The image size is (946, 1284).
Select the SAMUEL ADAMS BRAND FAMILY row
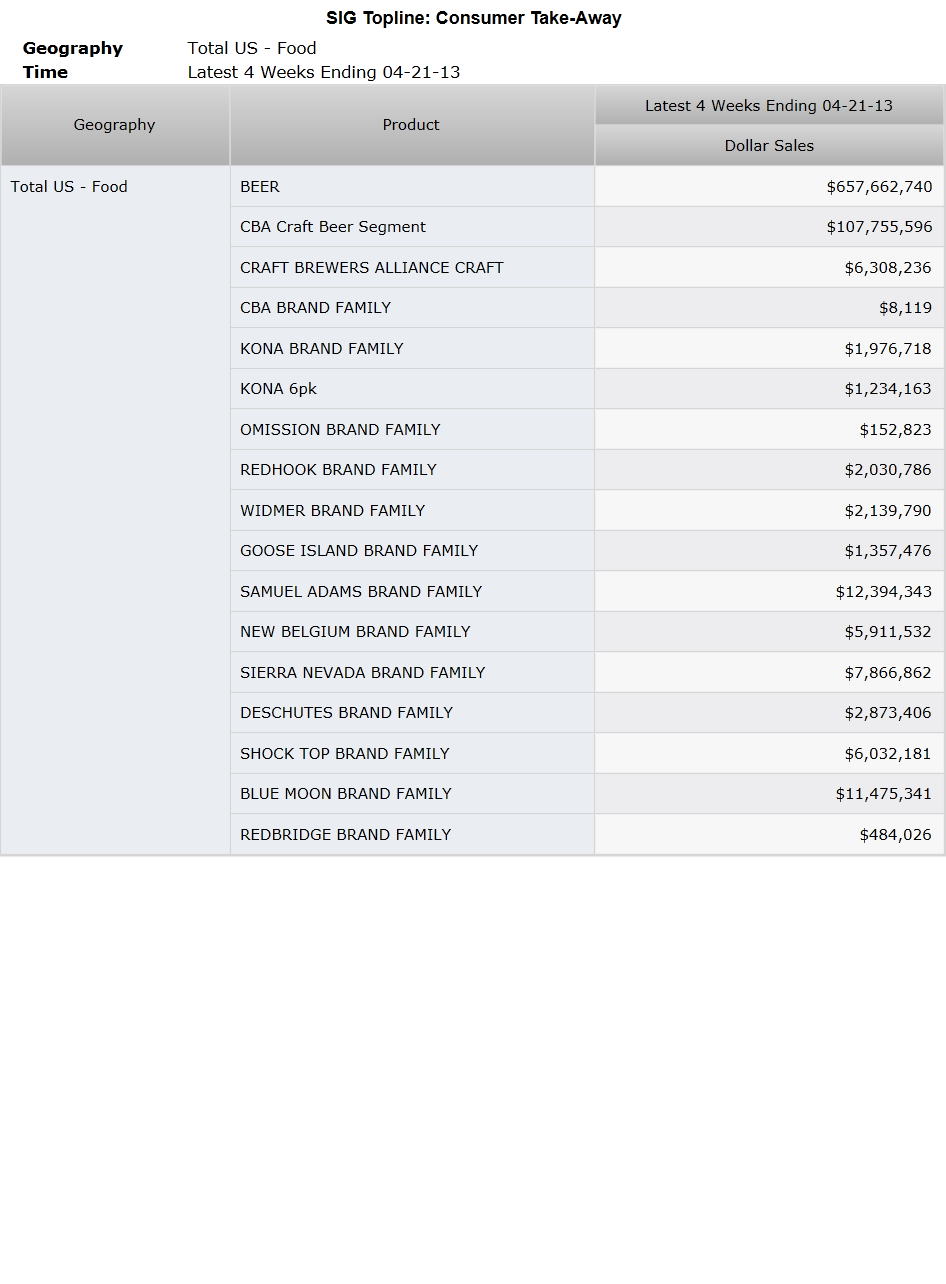click(412, 592)
